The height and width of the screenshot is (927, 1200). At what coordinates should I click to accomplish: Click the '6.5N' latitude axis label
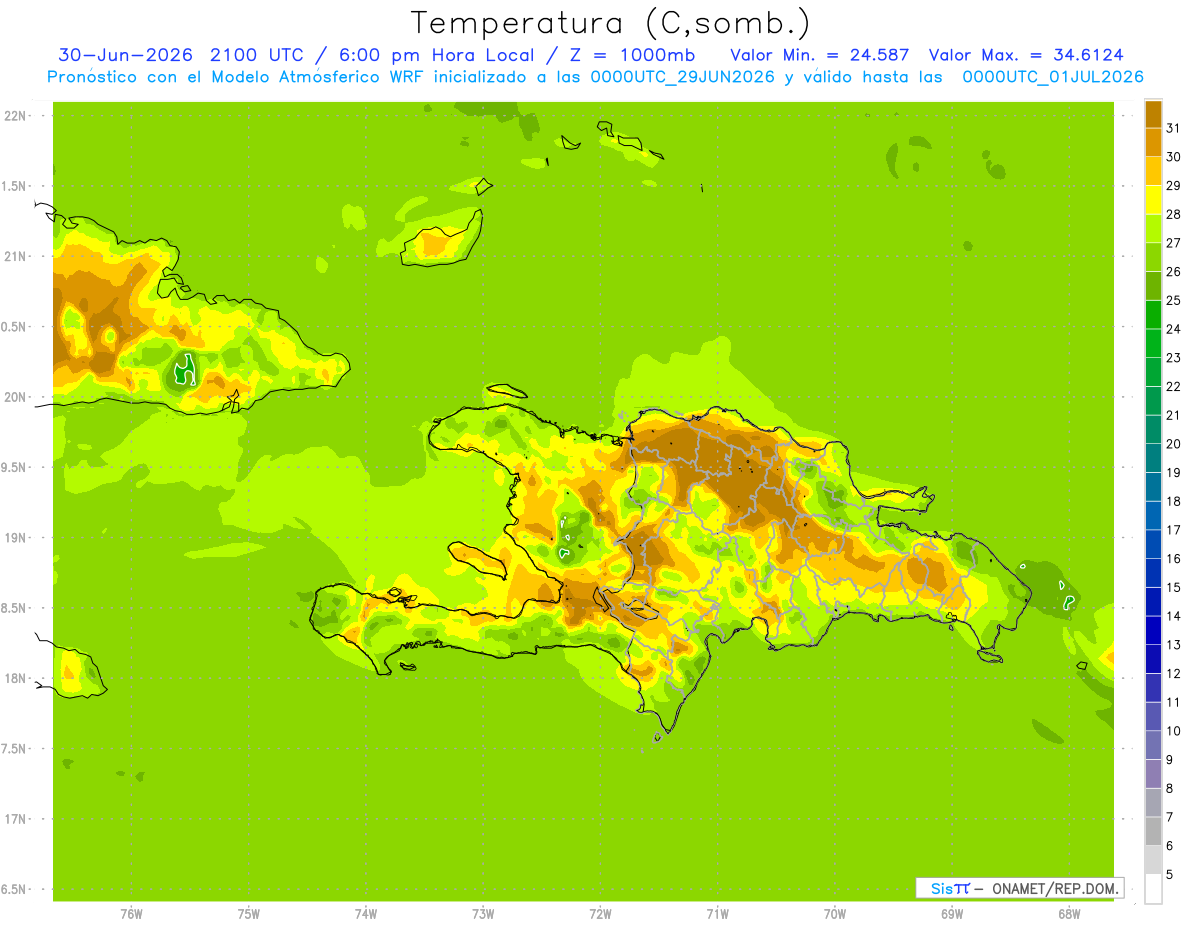[x=14, y=889]
